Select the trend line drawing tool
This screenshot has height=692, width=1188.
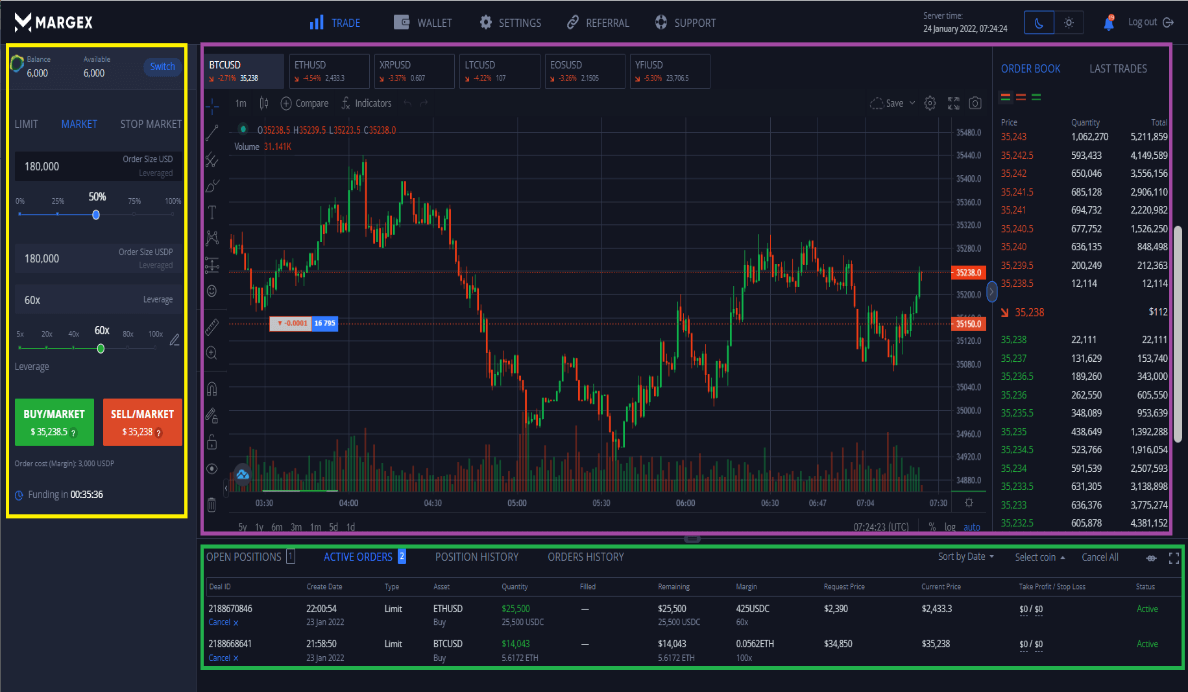click(212, 132)
